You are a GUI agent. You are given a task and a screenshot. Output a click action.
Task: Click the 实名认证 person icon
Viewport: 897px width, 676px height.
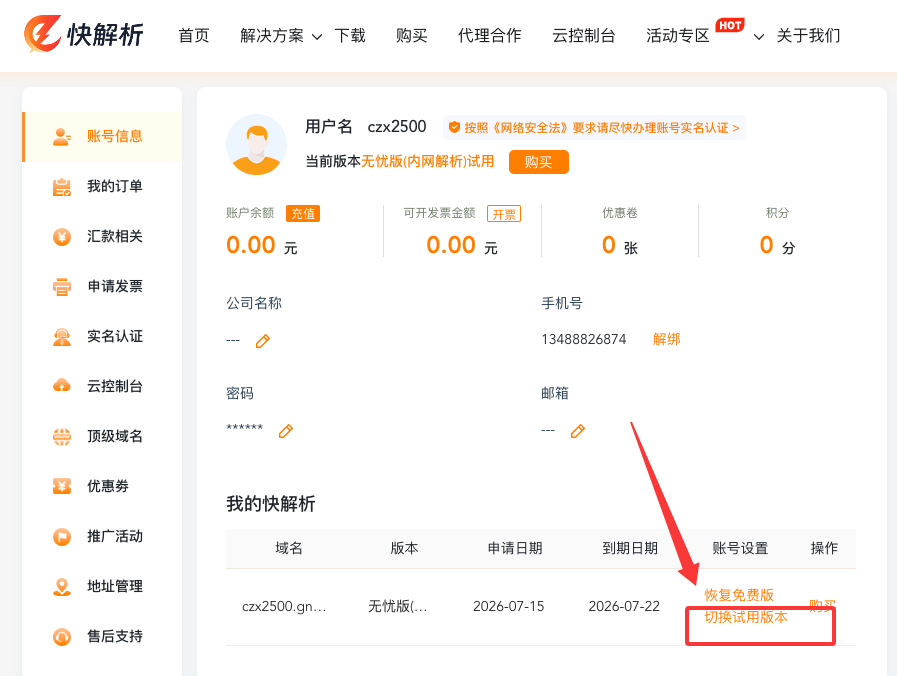tap(62, 337)
